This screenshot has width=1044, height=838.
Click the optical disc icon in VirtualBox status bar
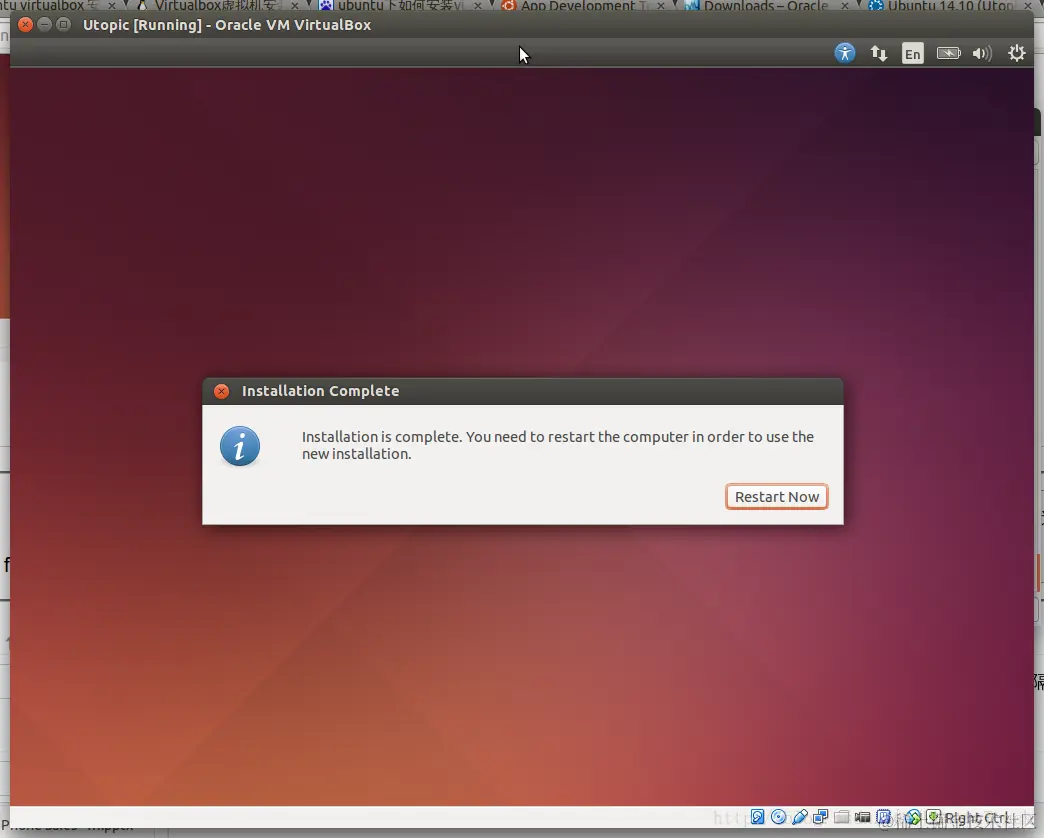point(778,817)
